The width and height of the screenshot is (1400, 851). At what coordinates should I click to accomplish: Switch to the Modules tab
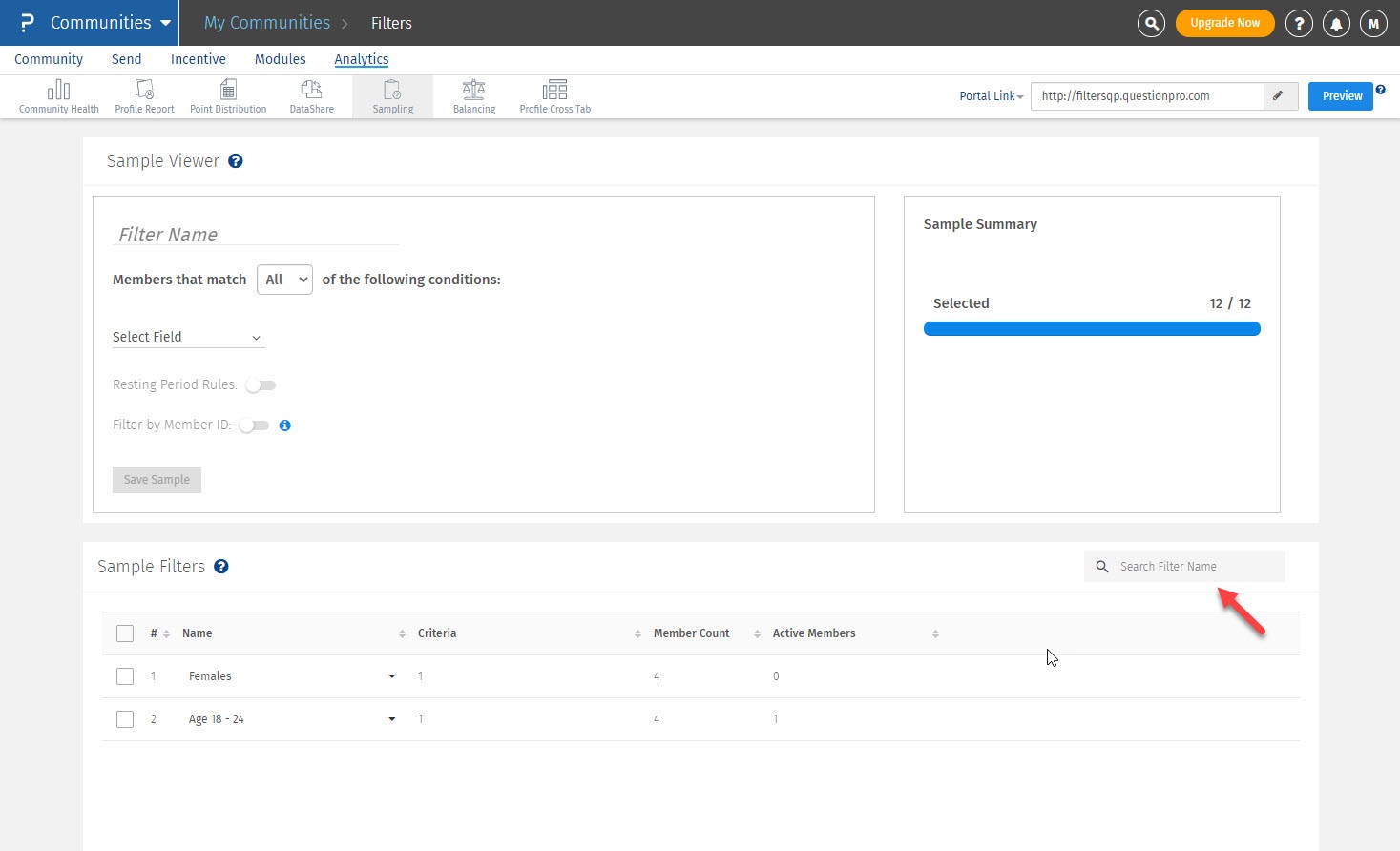pos(280,59)
